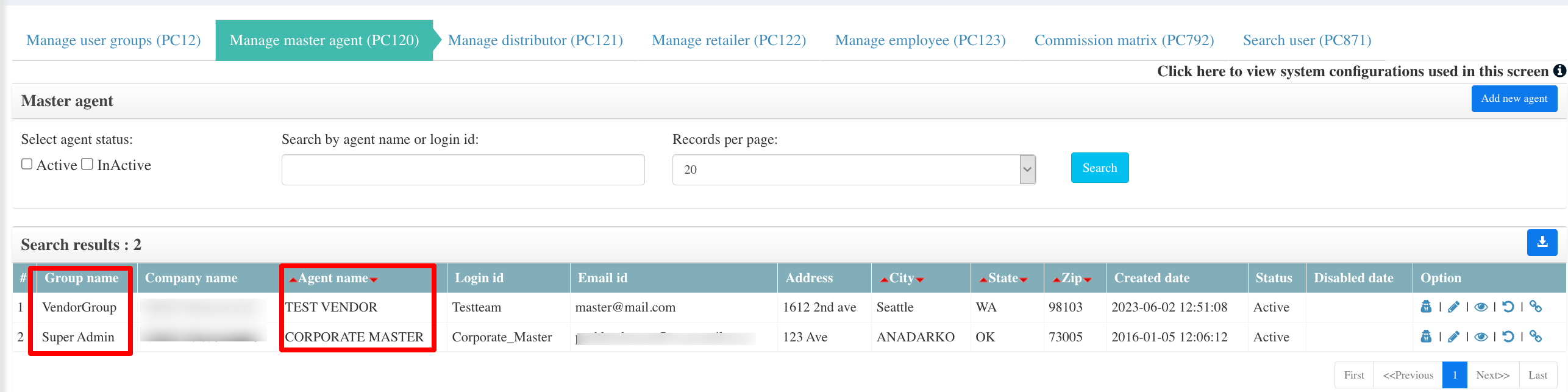This screenshot has height=392, width=1568.
Task: View CORPORATE MASTER details with eye icon
Action: coord(1481,337)
